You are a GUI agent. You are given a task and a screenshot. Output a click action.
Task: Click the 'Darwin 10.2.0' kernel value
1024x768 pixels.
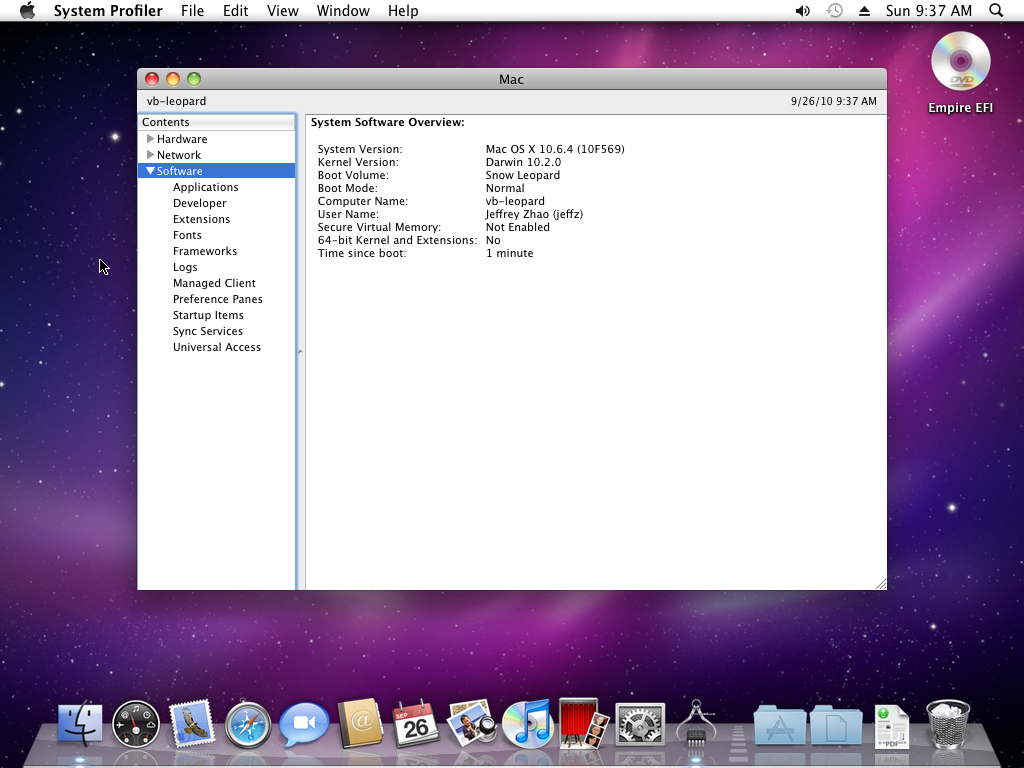click(x=523, y=162)
